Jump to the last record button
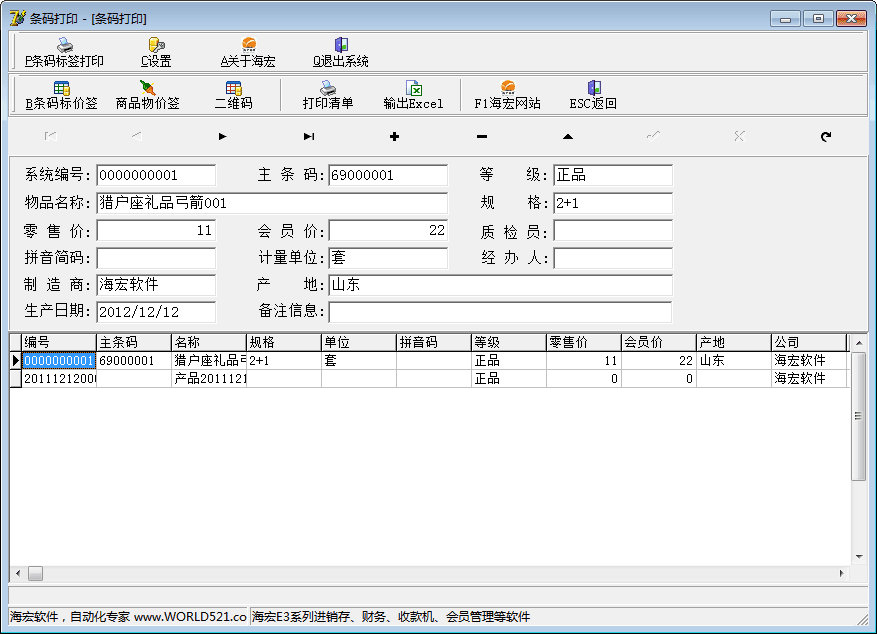Image resolution: width=877 pixels, height=634 pixels. [309, 136]
